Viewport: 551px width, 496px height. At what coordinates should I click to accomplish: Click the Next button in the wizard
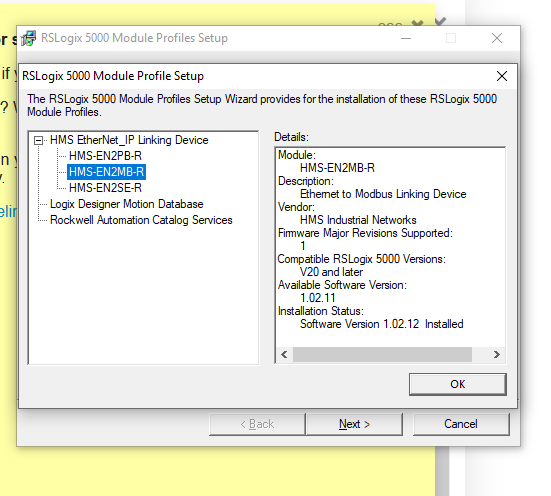coord(354,424)
